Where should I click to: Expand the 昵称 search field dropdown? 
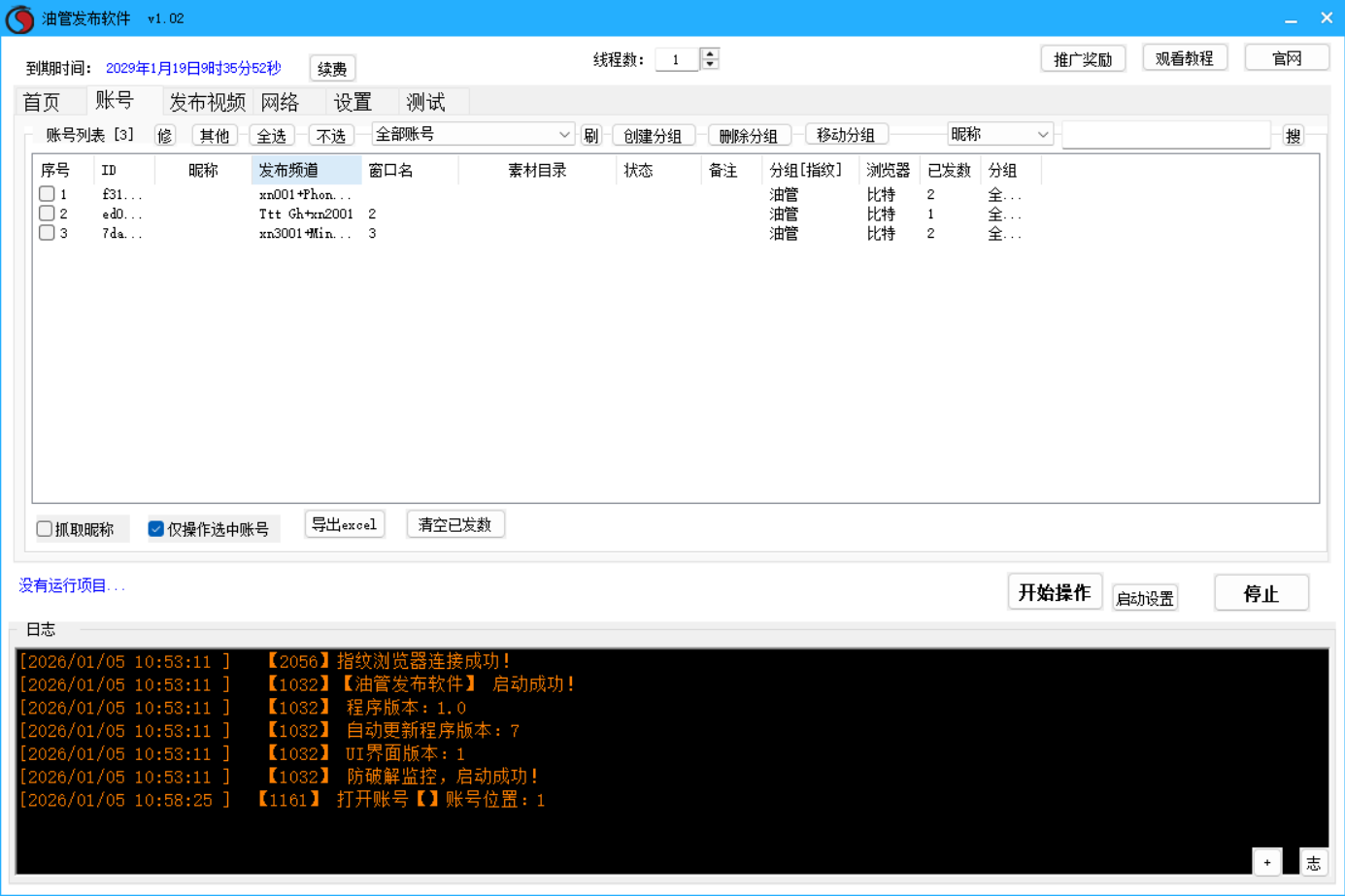click(999, 135)
